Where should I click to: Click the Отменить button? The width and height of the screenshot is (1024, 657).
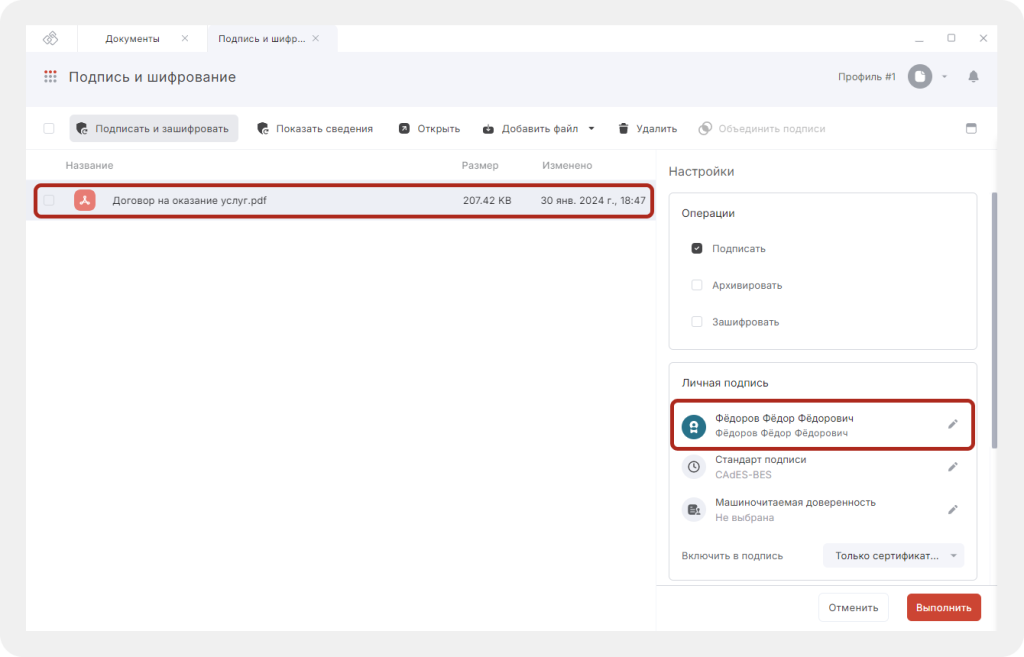(x=852, y=607)
